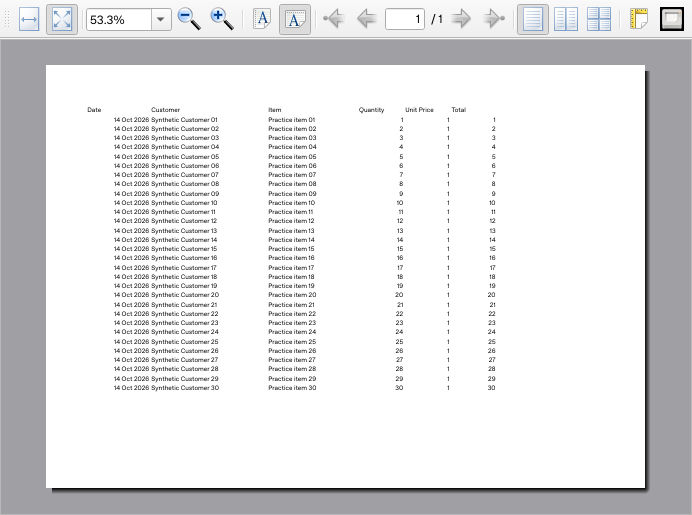Click the Date column header
This screenshot has width=692, height=515.
point(94,110)
